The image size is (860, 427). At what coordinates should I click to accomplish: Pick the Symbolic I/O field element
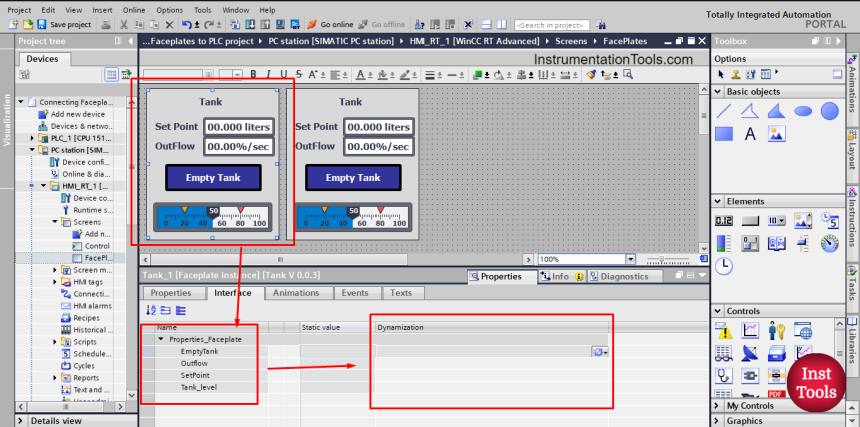(777, 221)
